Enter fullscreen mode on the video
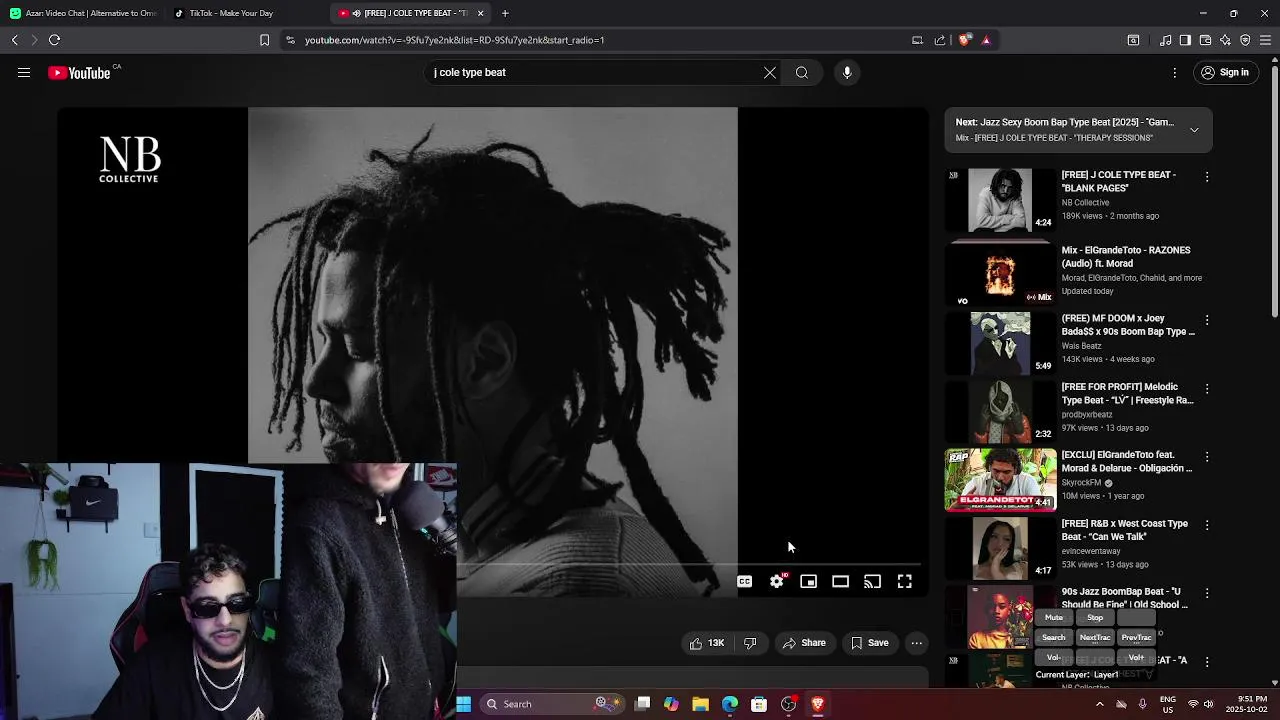The width and height of the screenshot is (1280, 720). [905, 581]
